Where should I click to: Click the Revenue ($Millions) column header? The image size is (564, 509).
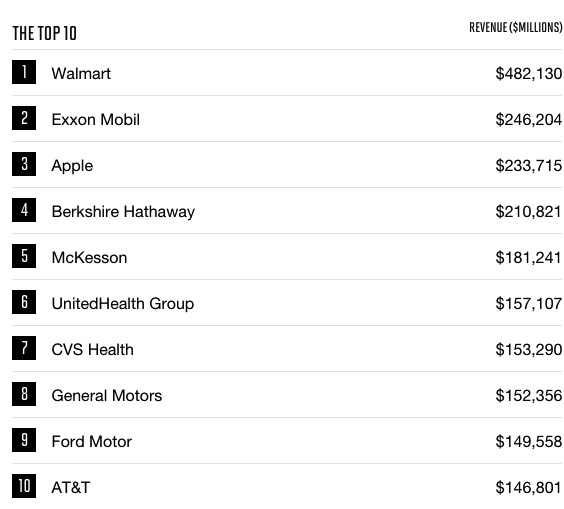[515, 28]
